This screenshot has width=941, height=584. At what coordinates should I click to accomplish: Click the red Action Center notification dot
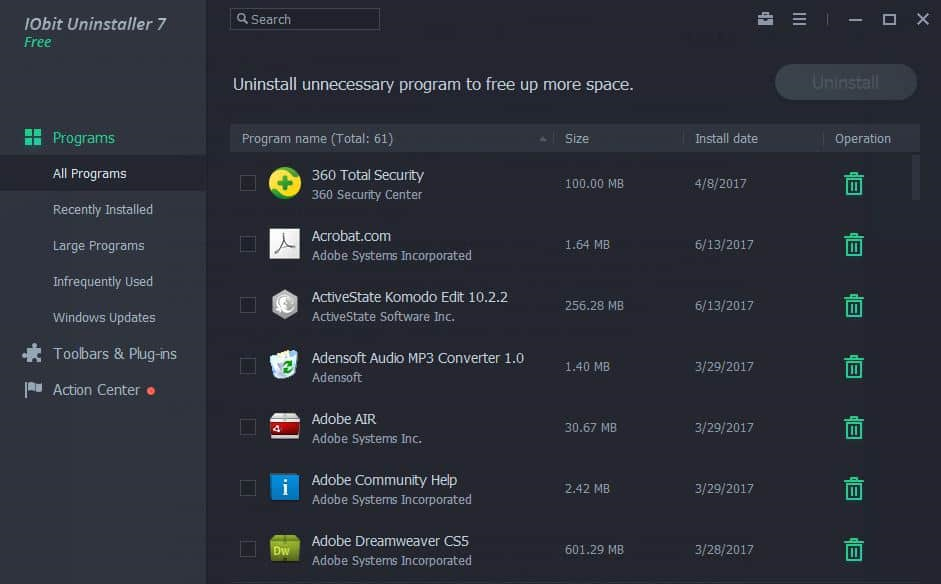(151, 391)
